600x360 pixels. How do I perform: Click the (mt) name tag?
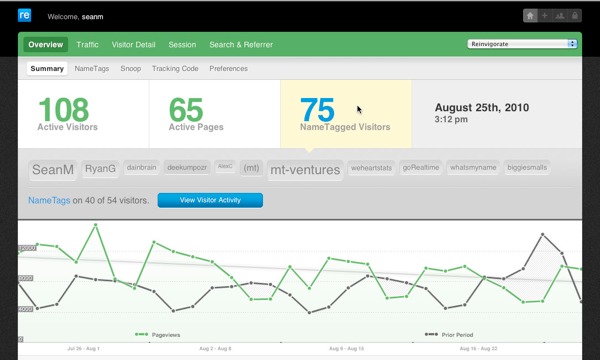(x=251, y=168)
